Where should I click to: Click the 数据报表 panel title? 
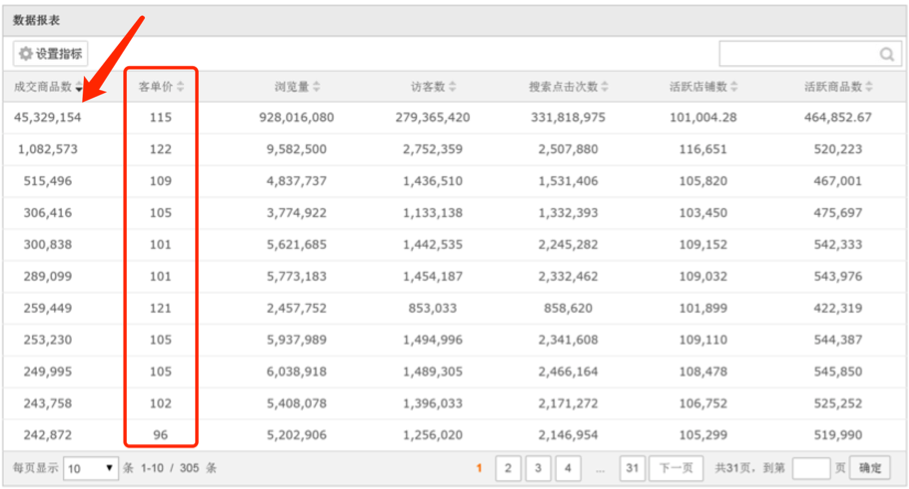click(37, 20)
